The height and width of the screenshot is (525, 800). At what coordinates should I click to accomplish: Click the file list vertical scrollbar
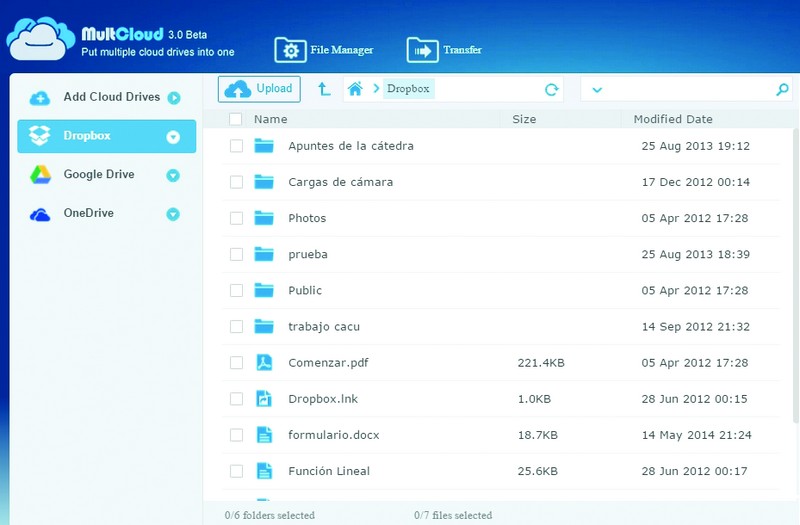pyautogui.click(x=796, y=276)
